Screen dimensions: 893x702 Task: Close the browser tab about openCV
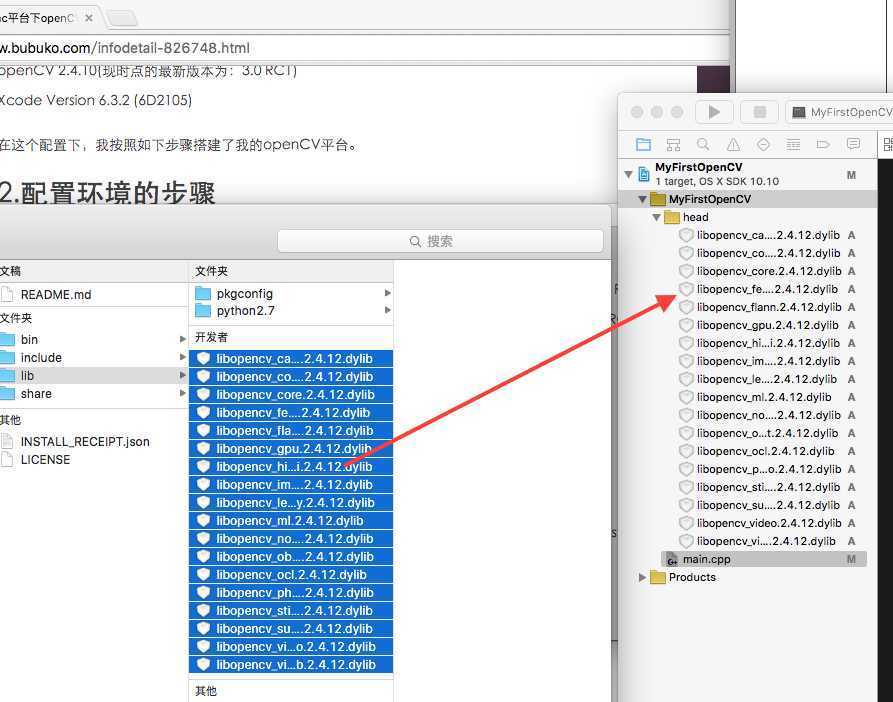(89, 18)
